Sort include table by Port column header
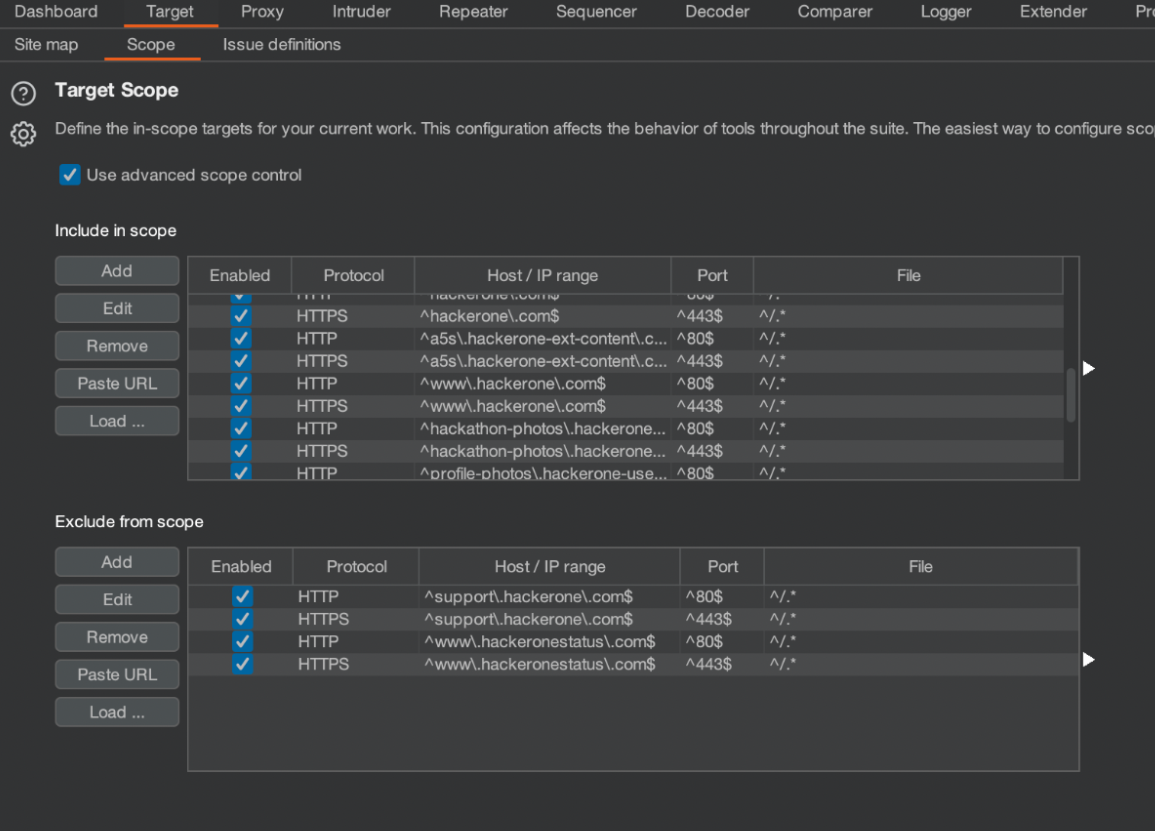 [712, 276]
